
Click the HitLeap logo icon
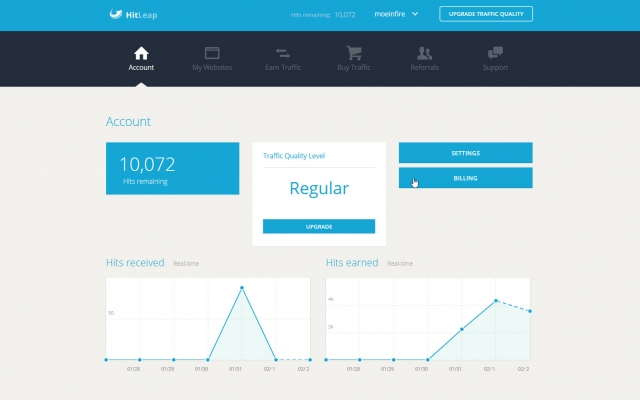point(116,14)
